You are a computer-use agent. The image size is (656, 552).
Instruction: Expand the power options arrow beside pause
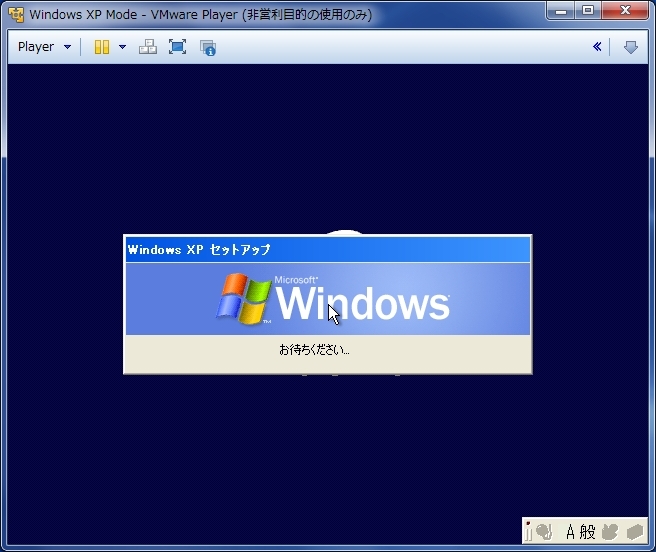point(123,47)
